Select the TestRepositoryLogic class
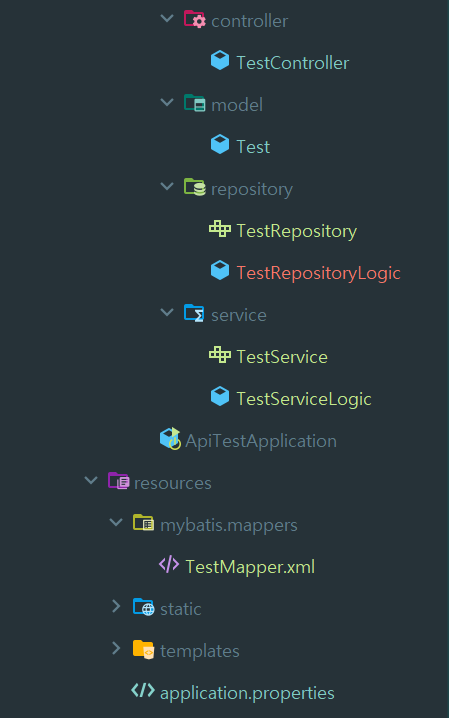The width and height of the screenshot is (449, 718). click(x=318, y=273)
